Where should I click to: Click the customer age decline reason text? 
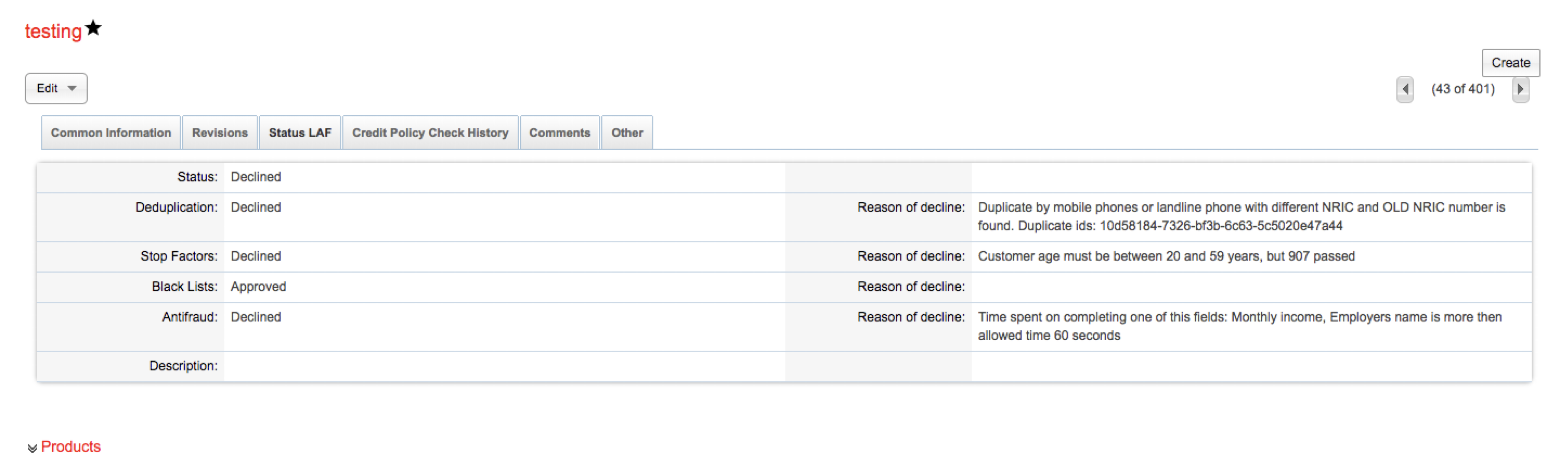click(1166, 257)
